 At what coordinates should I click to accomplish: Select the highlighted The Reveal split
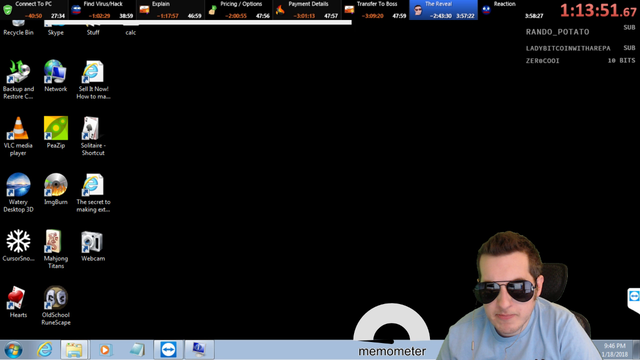point(443,10)
